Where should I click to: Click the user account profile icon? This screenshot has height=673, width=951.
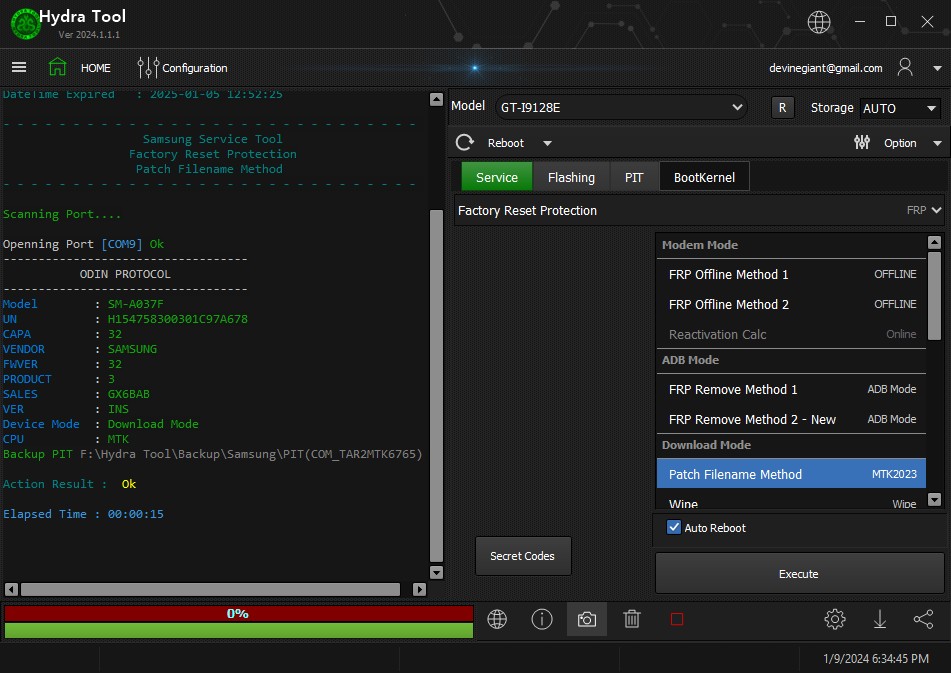coord(905,67)
